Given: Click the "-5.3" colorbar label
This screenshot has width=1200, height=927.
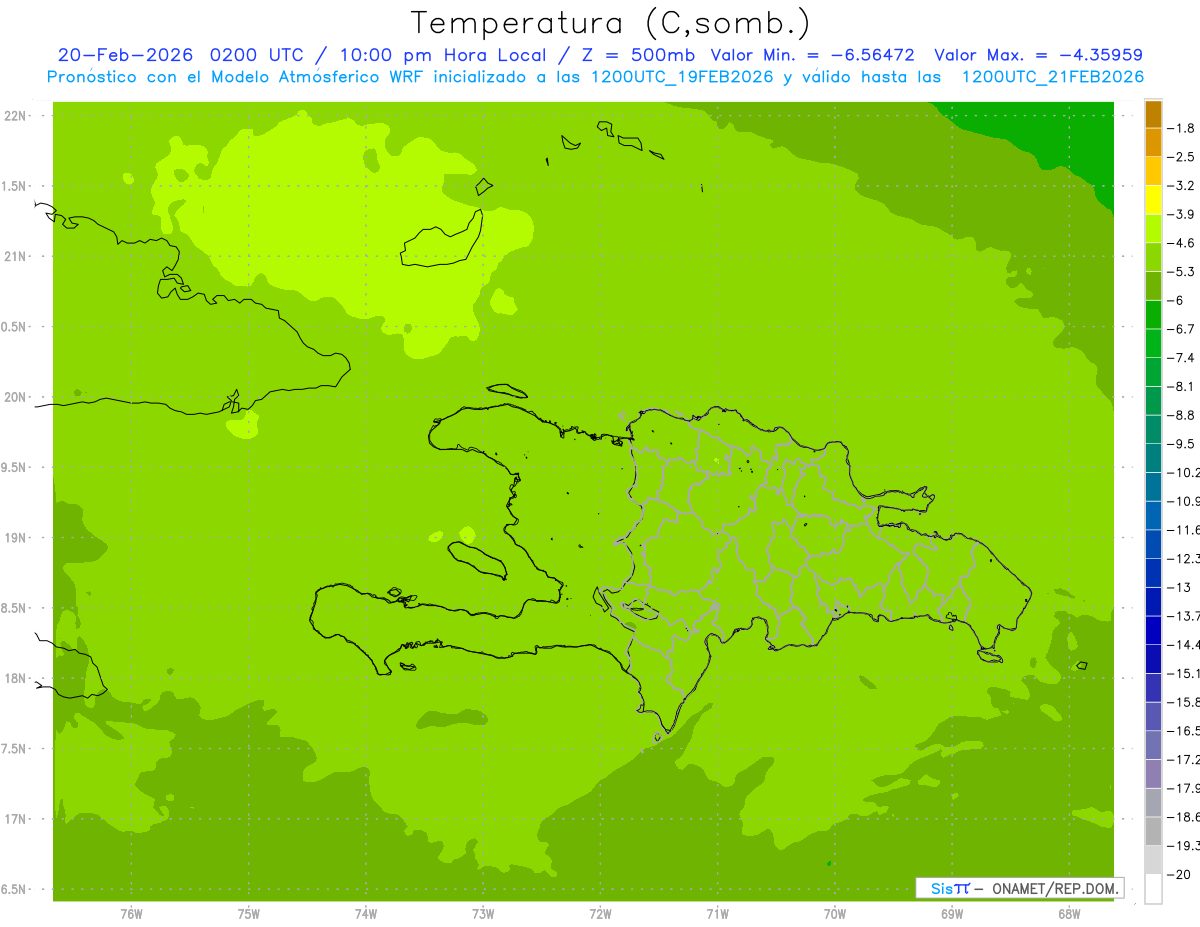Looking at the screenshot, I should click(x=1183, y=272).
